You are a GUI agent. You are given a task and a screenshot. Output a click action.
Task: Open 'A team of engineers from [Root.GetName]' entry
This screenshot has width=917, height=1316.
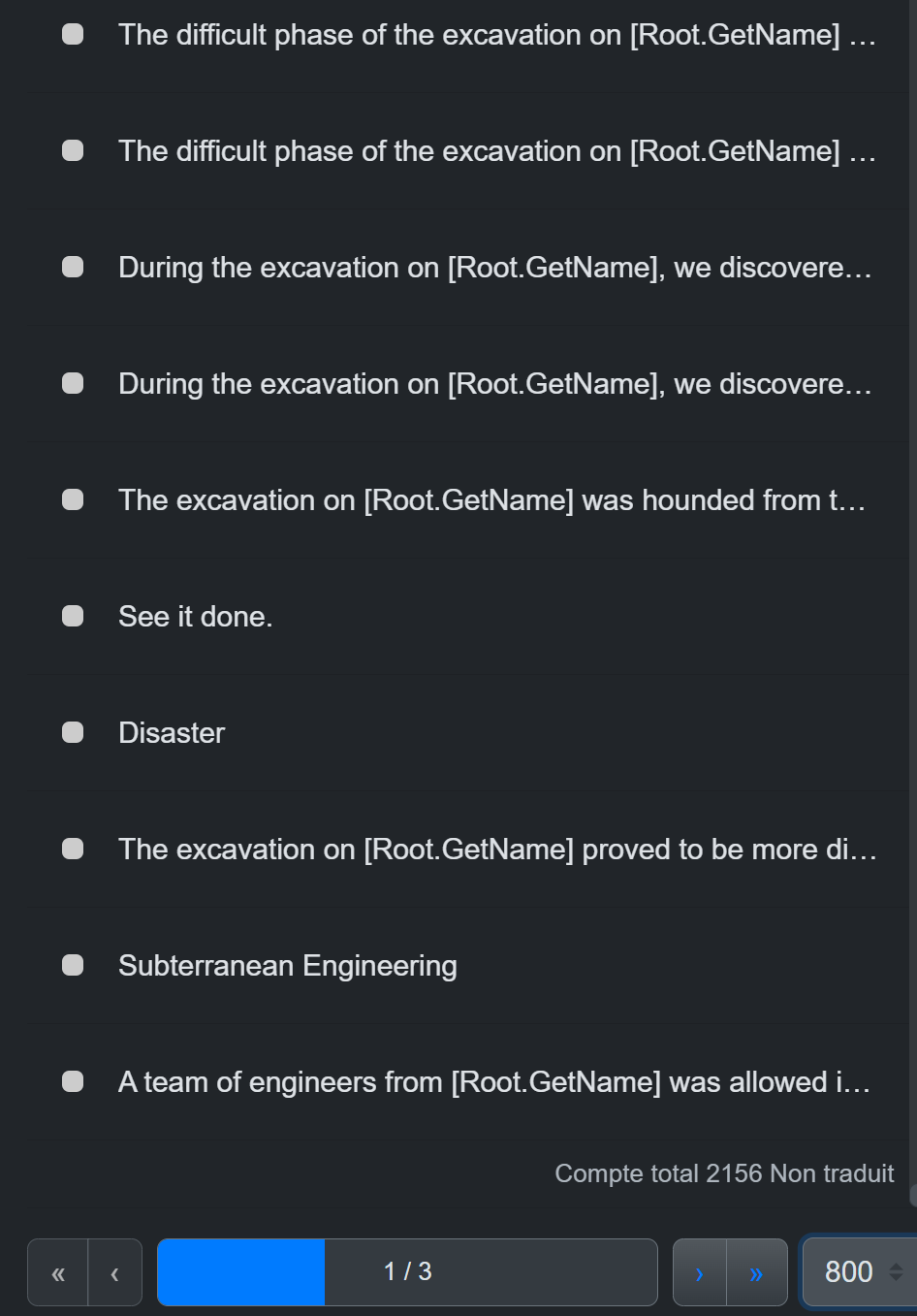494,1082
